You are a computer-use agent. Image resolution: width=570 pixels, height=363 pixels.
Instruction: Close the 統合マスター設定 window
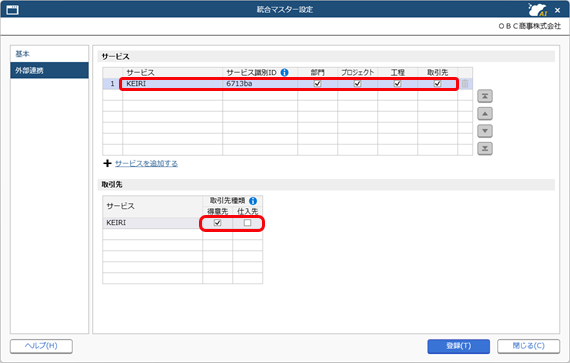click(557, 10)
